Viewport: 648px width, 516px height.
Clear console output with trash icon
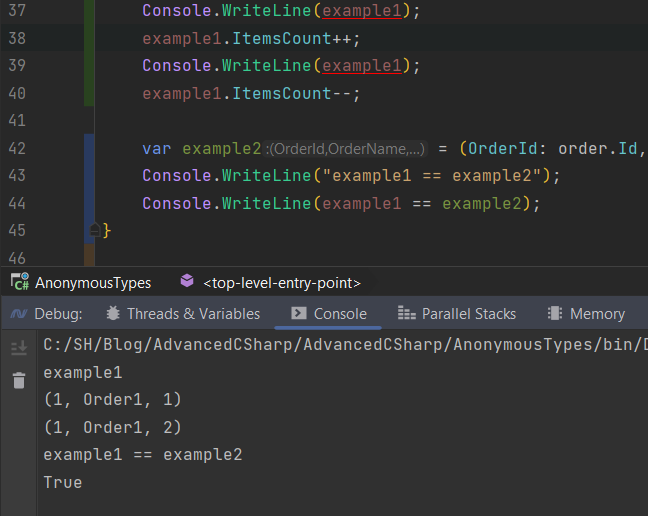click(19, 380)
